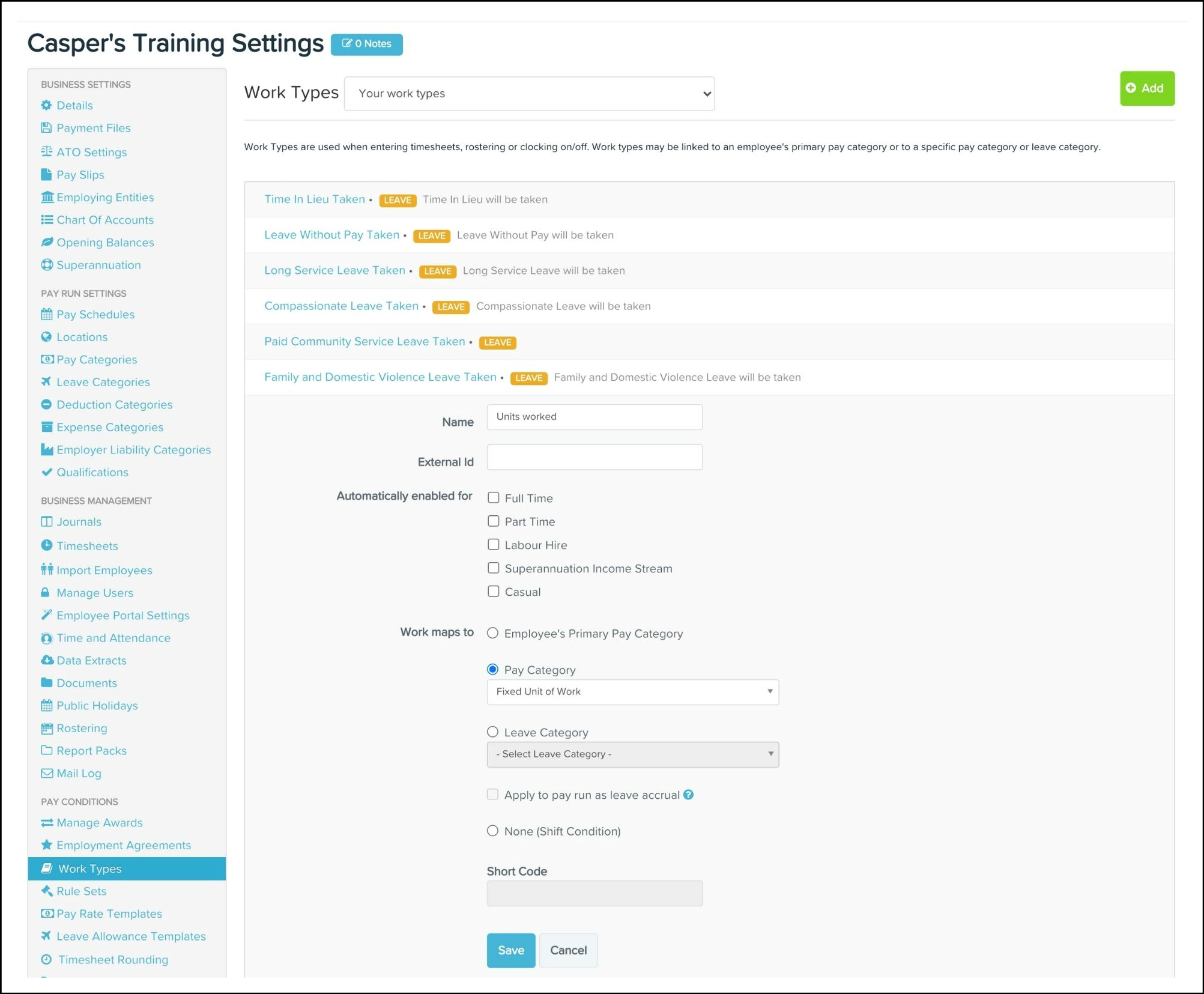Open the Select Leave Category dropdown
The image size is (1204, 994).
[632, 754]
